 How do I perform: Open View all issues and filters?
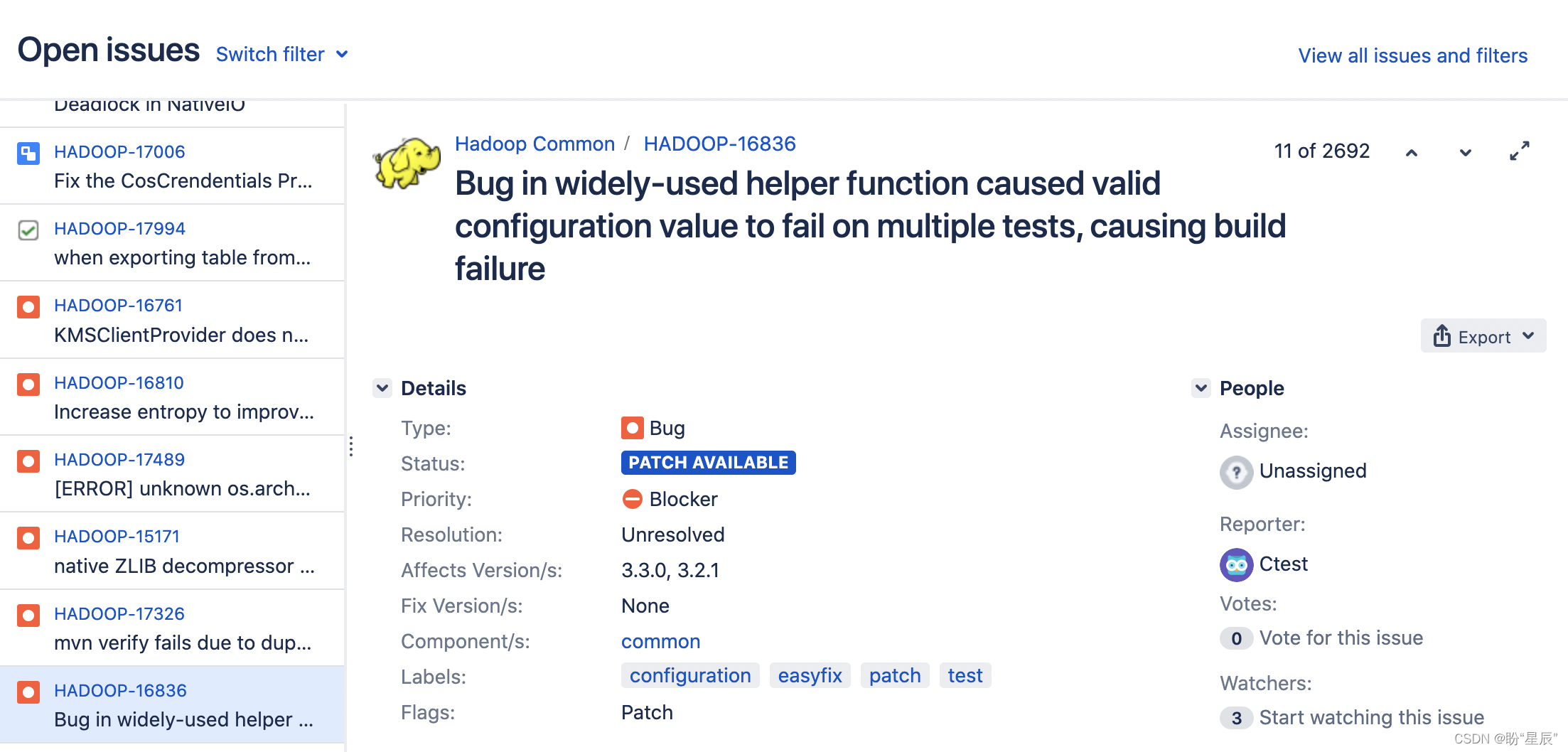pyautogui.click(x=1412, y=55)
